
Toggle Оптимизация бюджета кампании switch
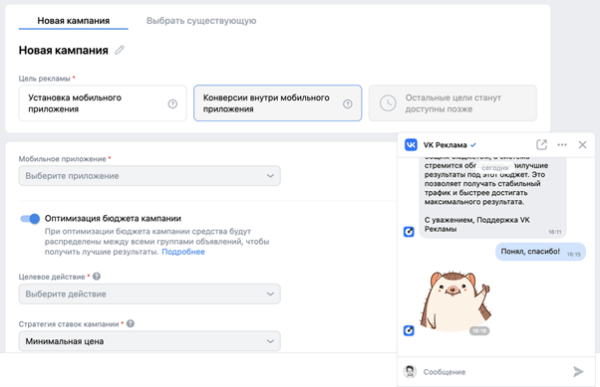click(x=30, y=219)
